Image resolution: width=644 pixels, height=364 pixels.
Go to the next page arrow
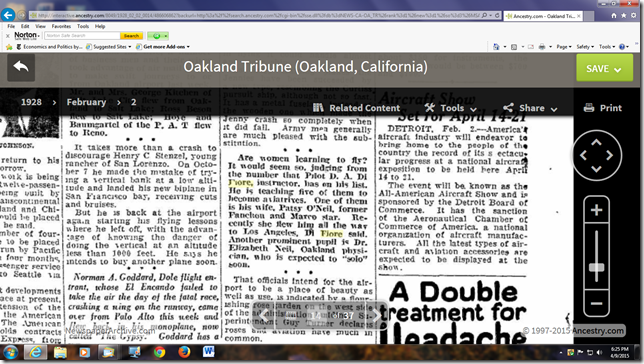click(376, 316)
